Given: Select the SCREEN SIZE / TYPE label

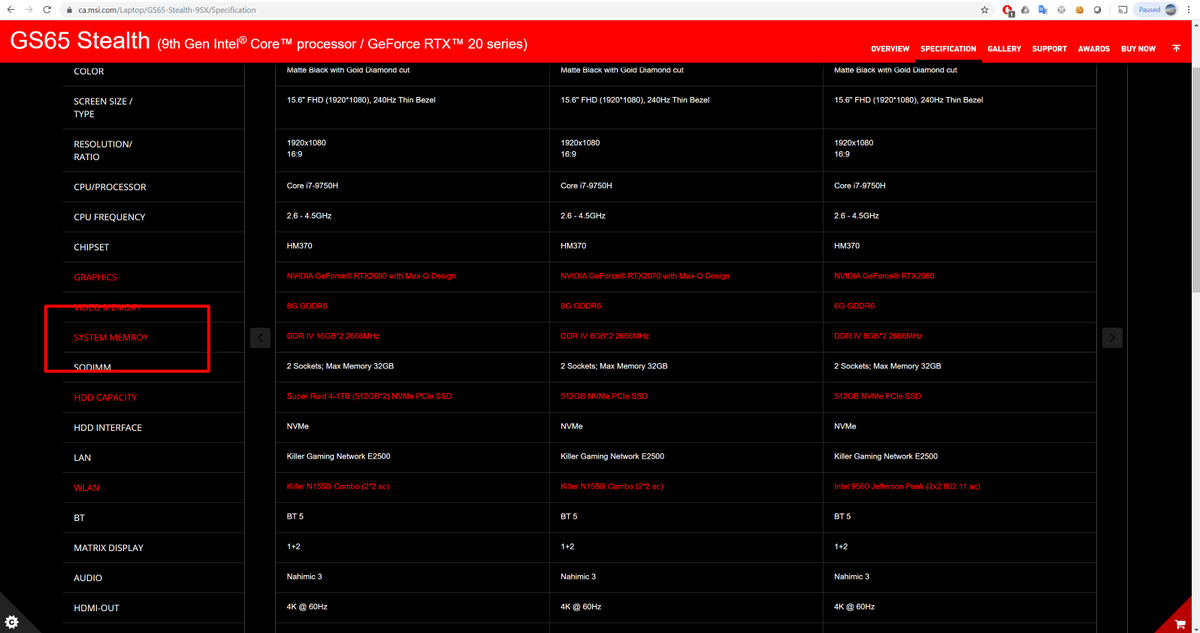Looking at the screenshot, I should click(103, 107).
